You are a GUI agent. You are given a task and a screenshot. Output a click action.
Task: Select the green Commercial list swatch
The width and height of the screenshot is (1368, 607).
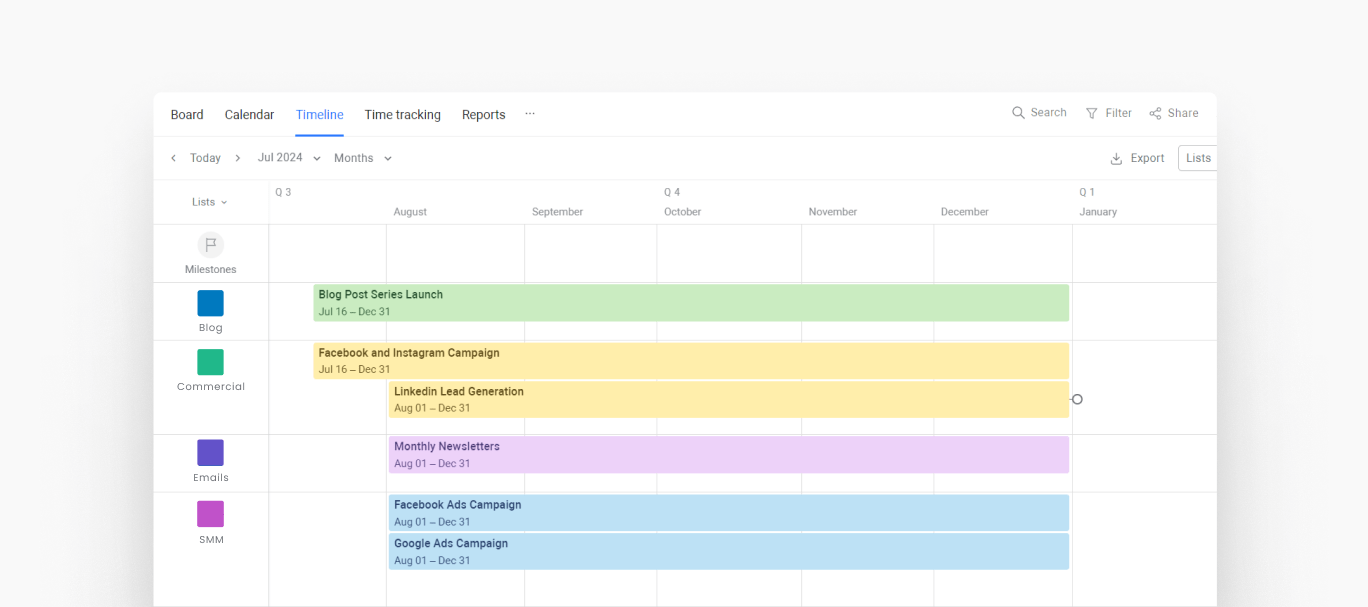coord(210,362)
